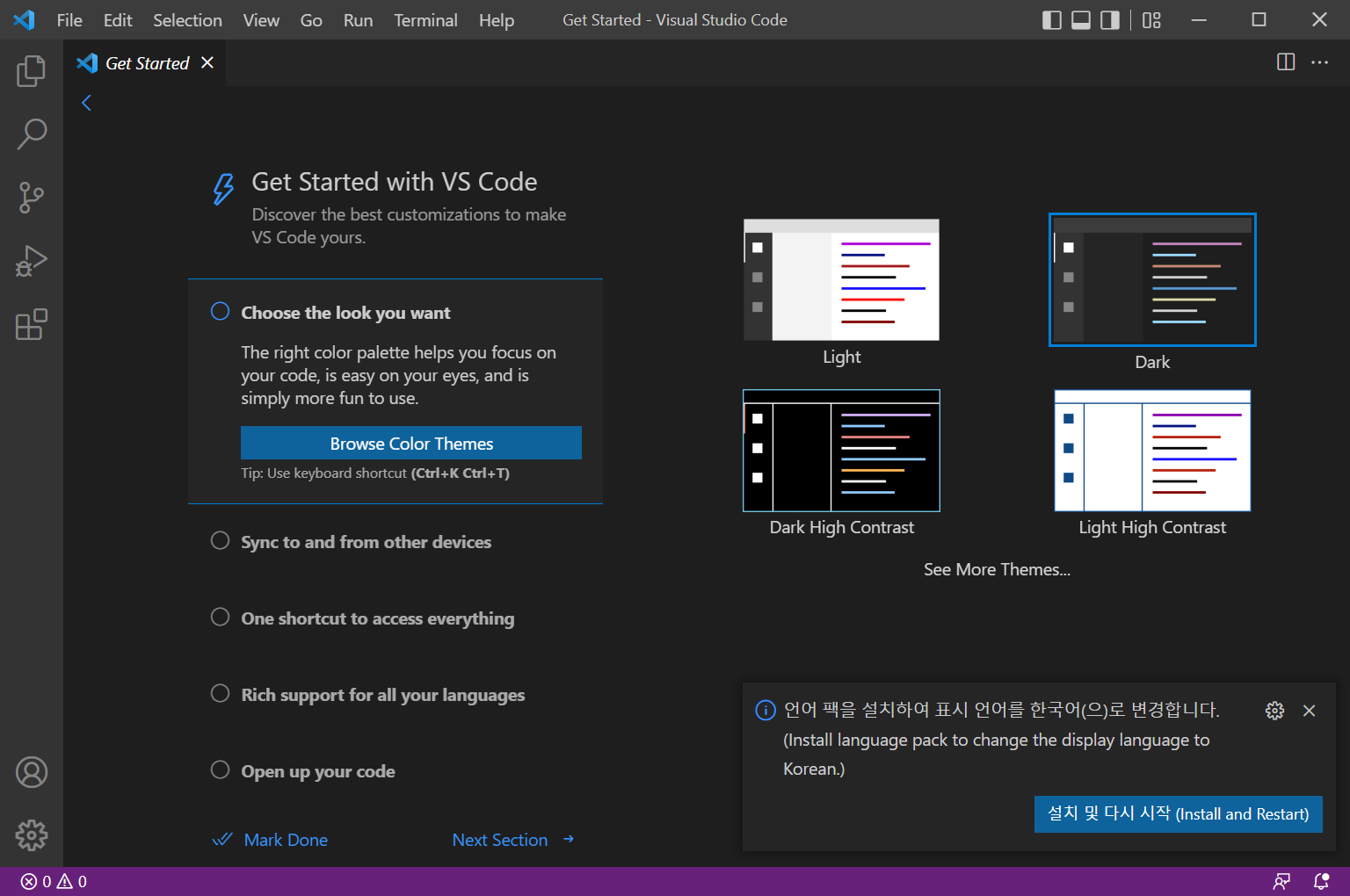Image resolution: width=1350 pixels, height=896 pixels.
Task: Open the Explorer view in activity bar
Action: click(x=32, y=71)
